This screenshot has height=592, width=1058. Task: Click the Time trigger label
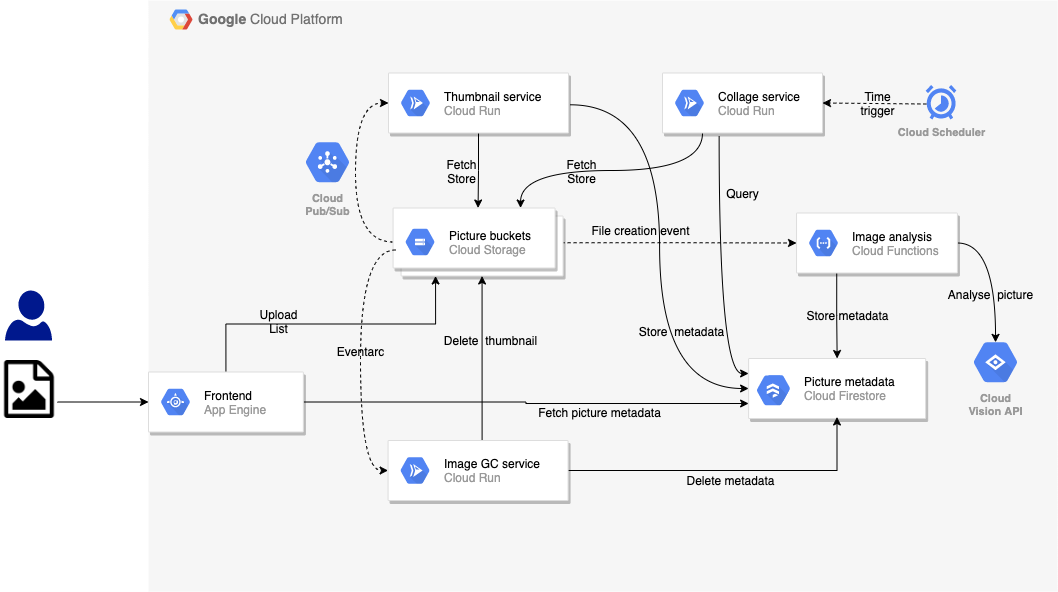coord(877,104)
